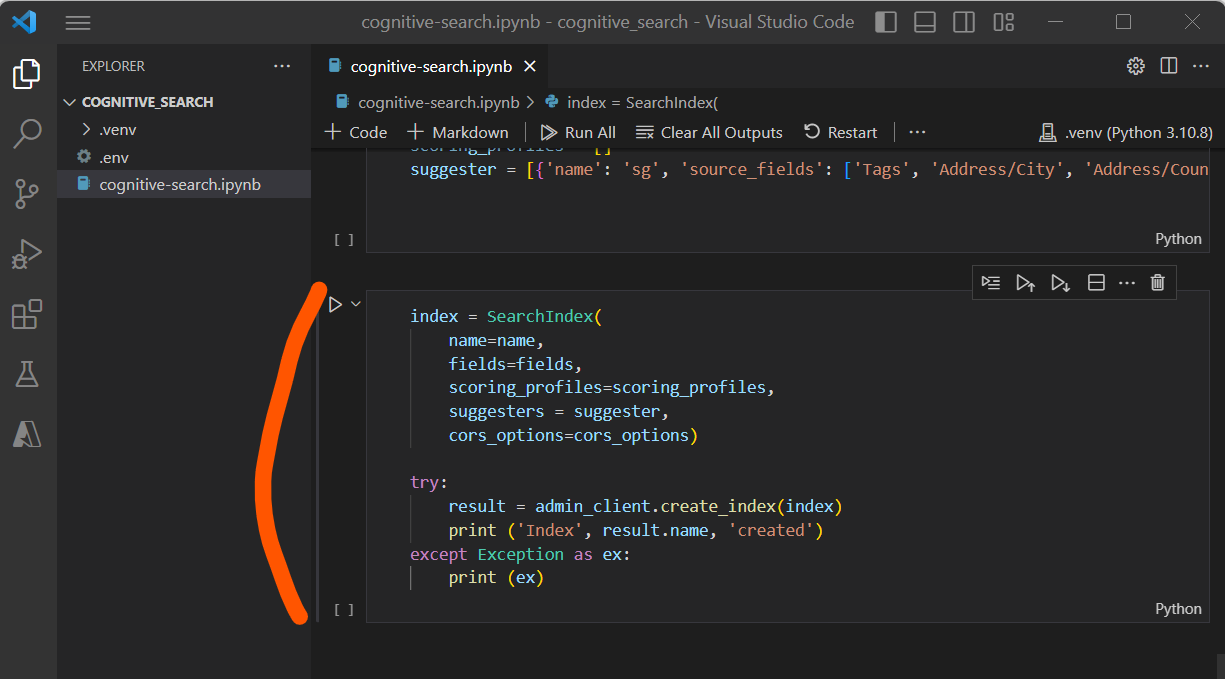Open notebook toolbar overflow ellipsis
Image resolution: width=1225 pixels, height=679 pixels.
point(917,132)
